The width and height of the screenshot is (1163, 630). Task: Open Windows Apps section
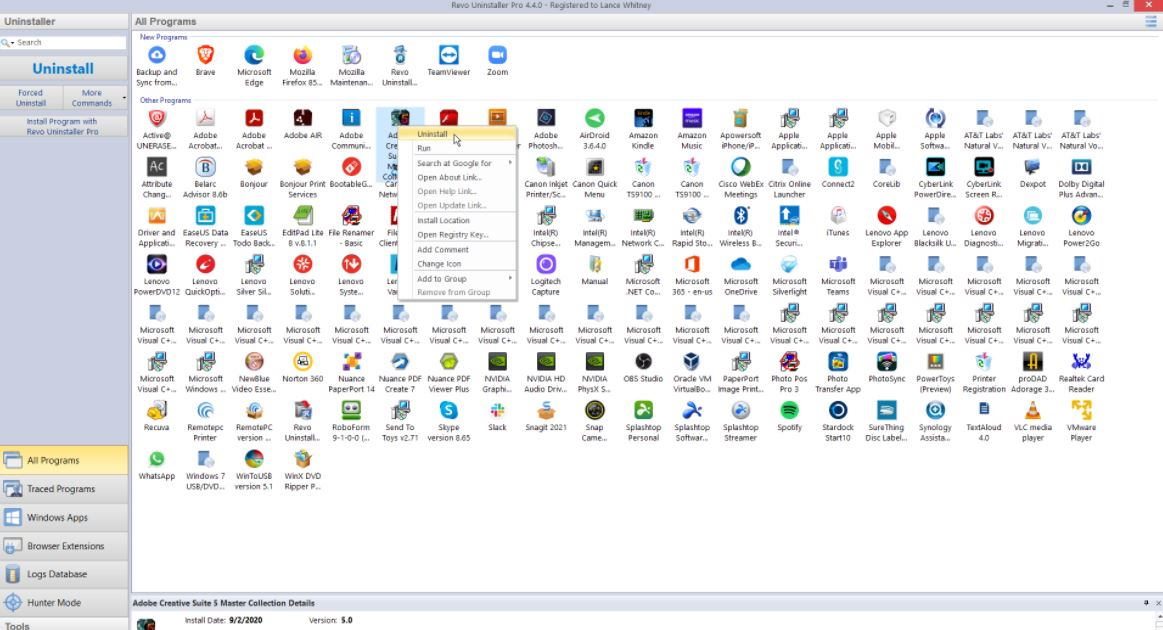64,517
